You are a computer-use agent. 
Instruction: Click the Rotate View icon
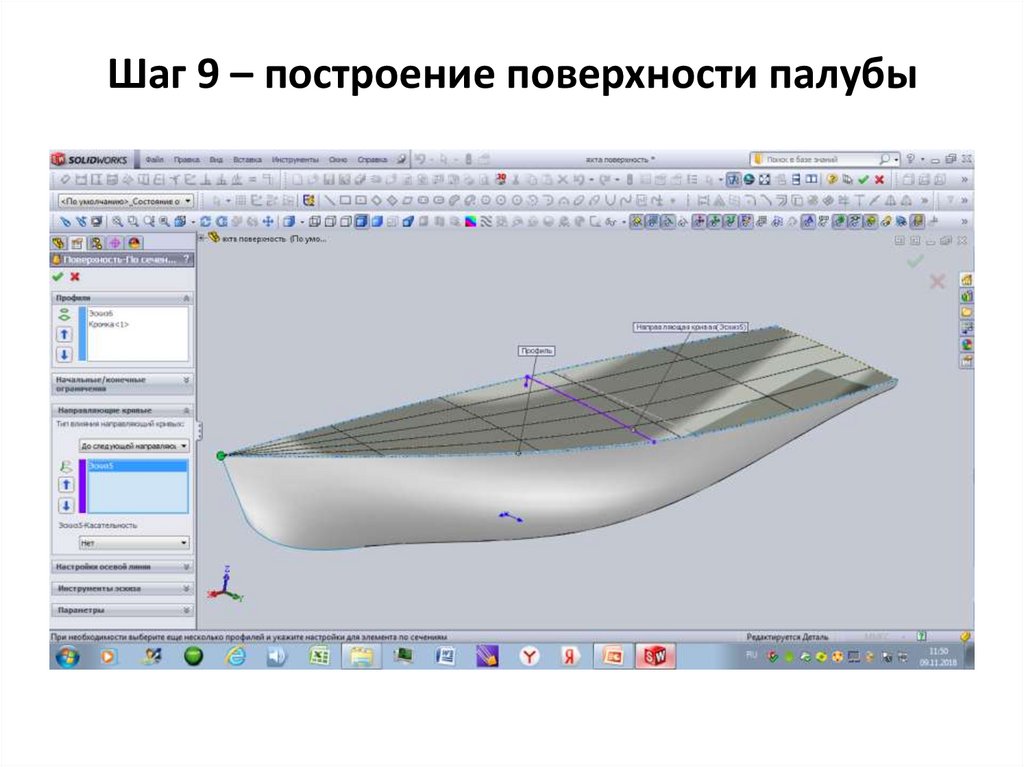click(x=206, y=221)
